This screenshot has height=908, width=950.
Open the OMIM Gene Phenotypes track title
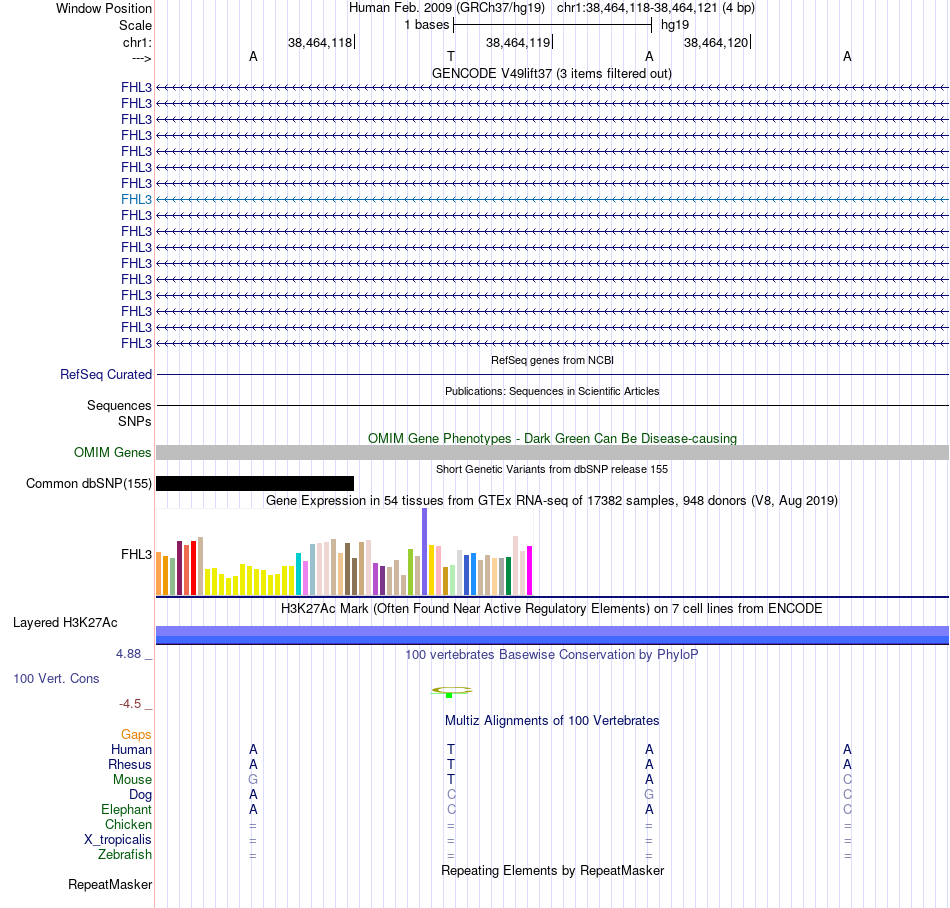tap(552, 438)
